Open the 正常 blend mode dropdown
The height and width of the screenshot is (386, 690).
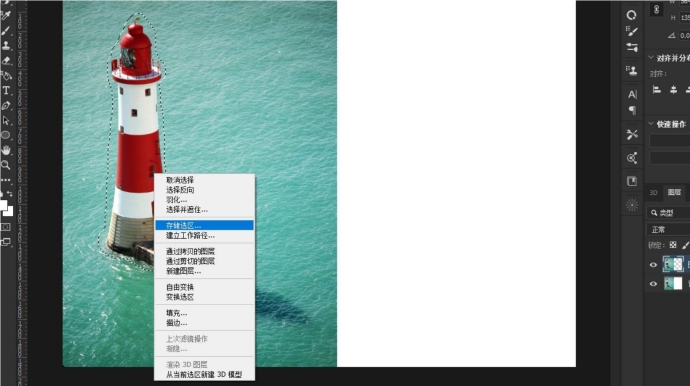click(668, 229)
